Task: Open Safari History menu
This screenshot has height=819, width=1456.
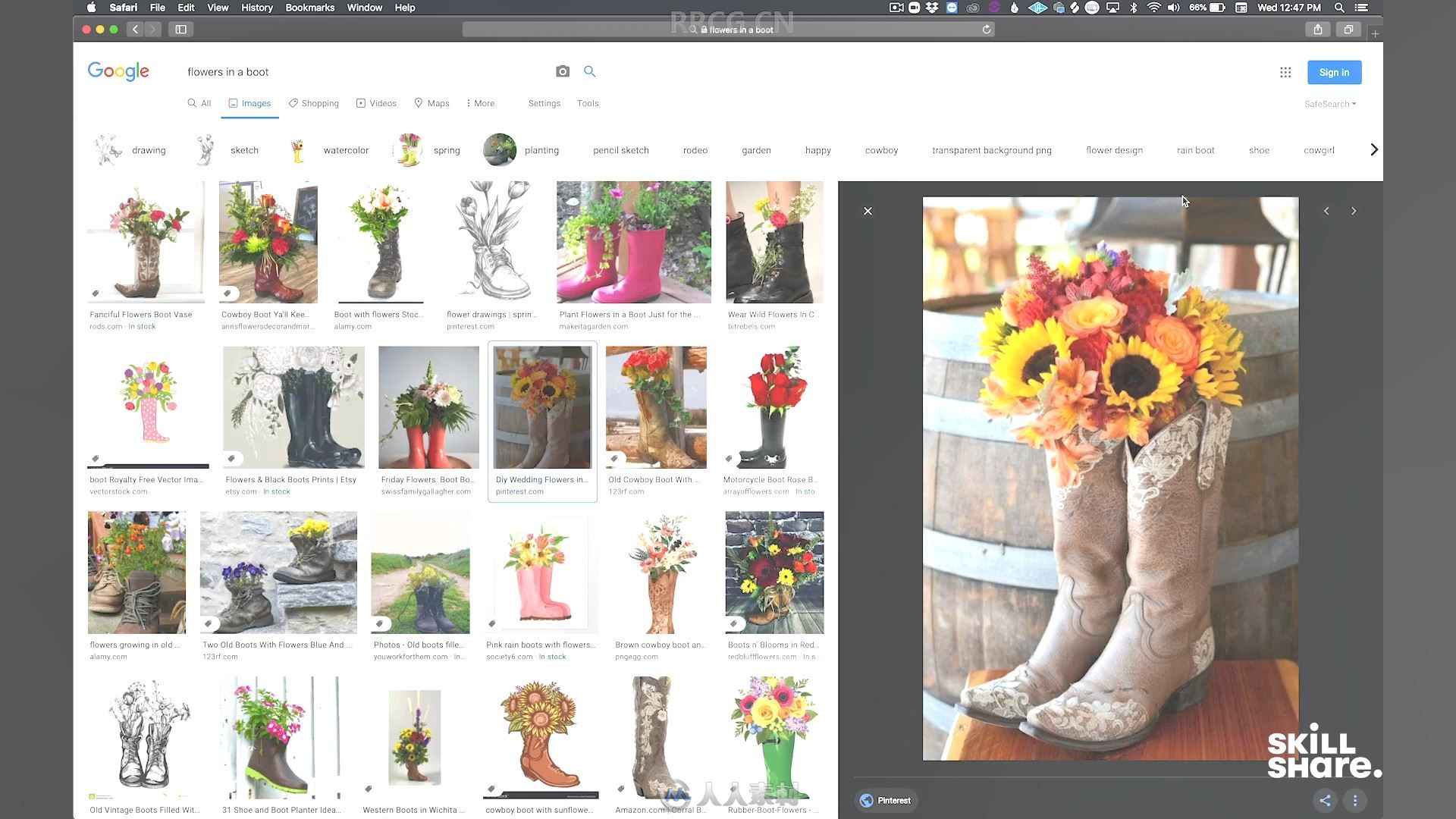Action: pos(257,8)
